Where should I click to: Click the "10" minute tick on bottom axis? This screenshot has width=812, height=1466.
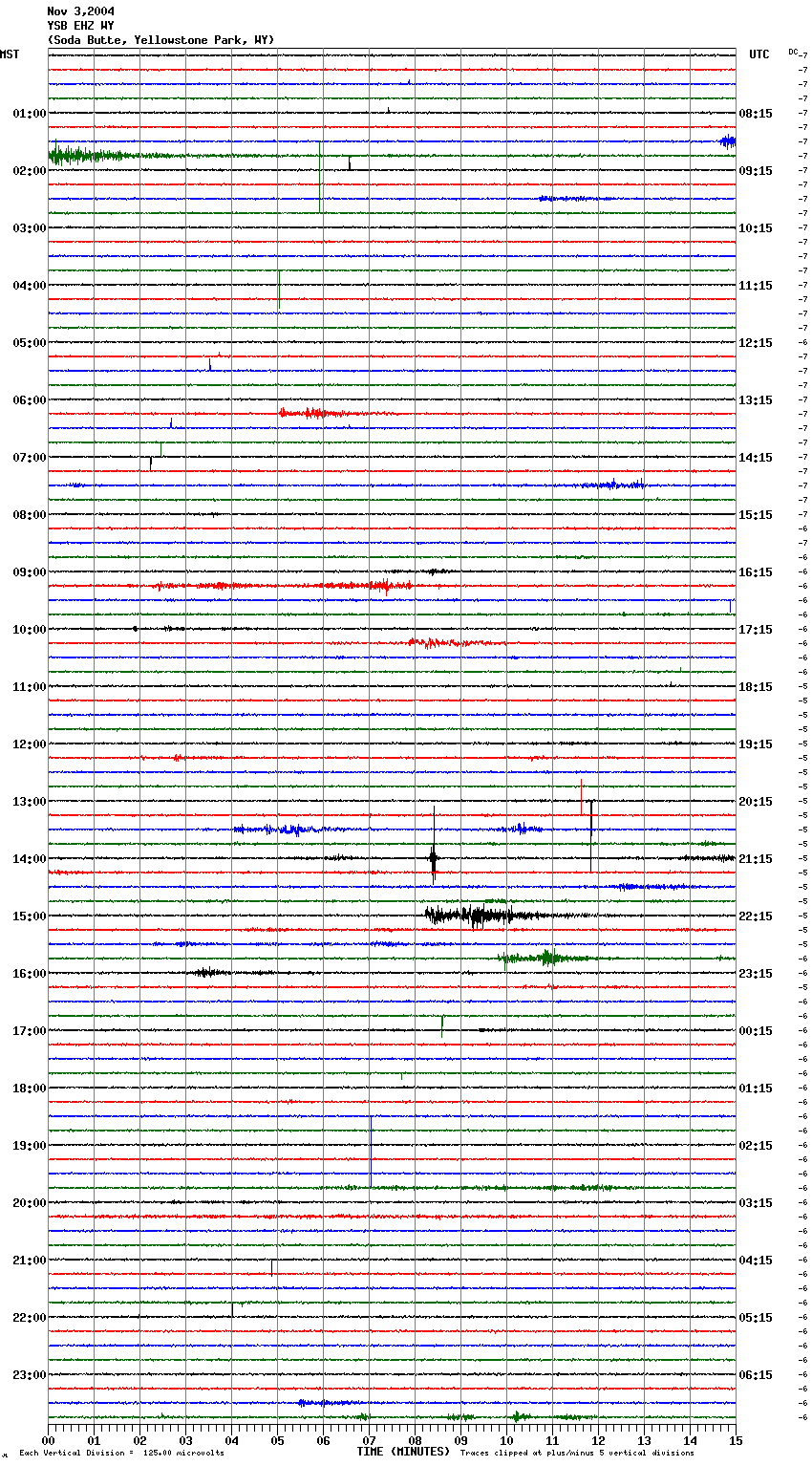[506, 1440]
